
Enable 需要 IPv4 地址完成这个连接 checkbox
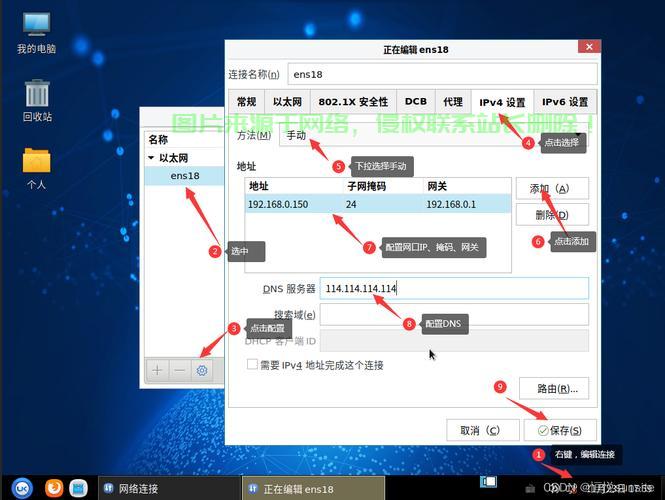click(x=253, y=365)
